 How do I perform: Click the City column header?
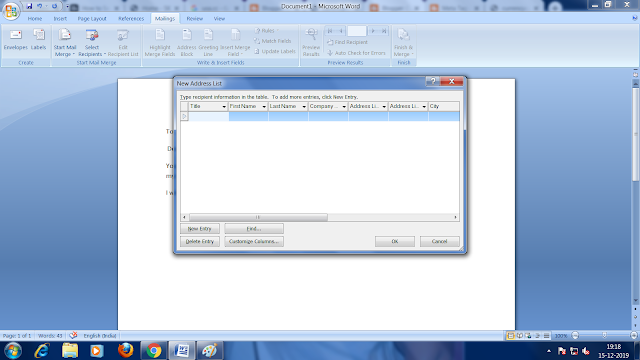click(444, 107)
